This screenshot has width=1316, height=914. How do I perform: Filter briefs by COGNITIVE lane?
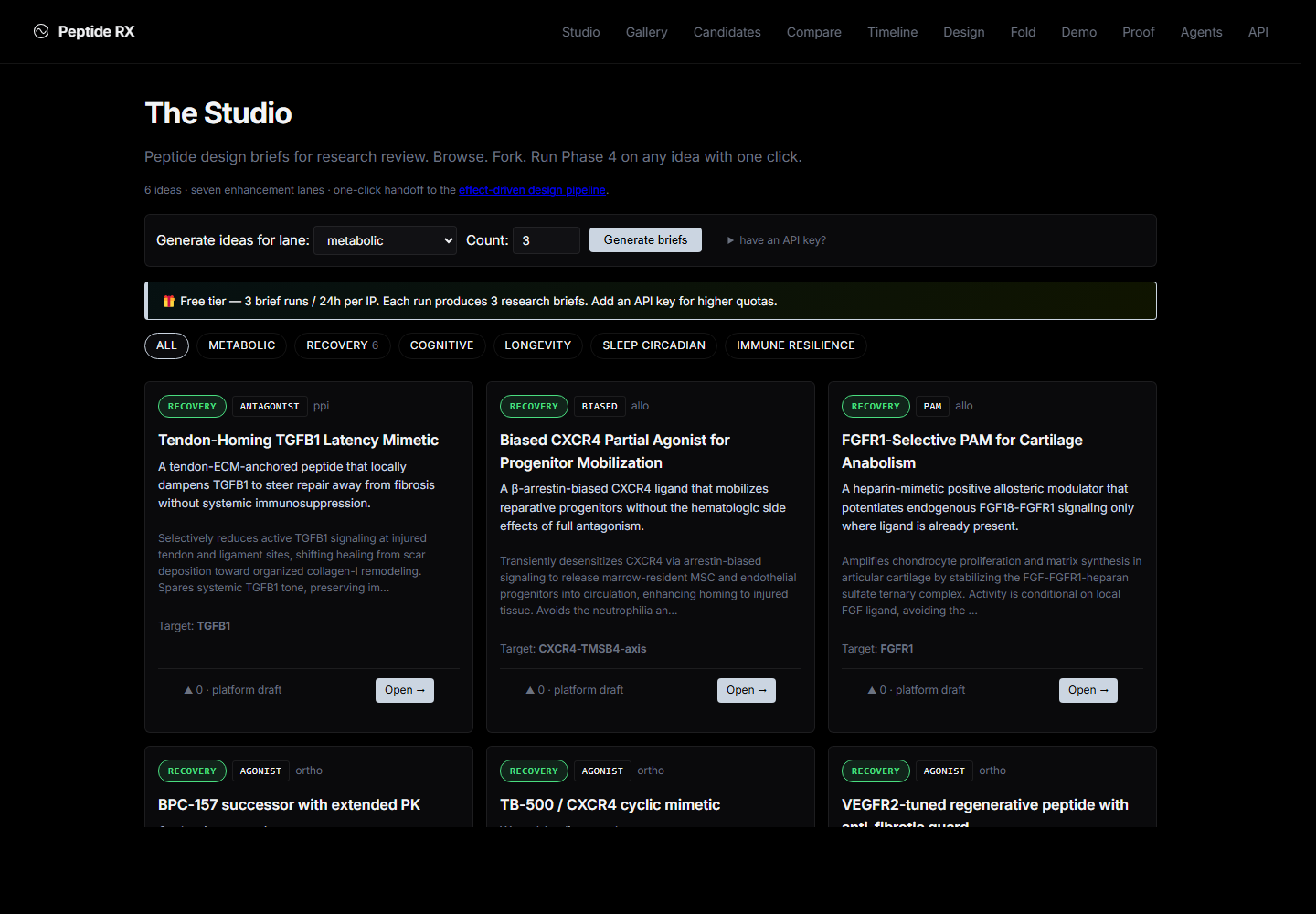pyautogui.click(x=442, y=345)
